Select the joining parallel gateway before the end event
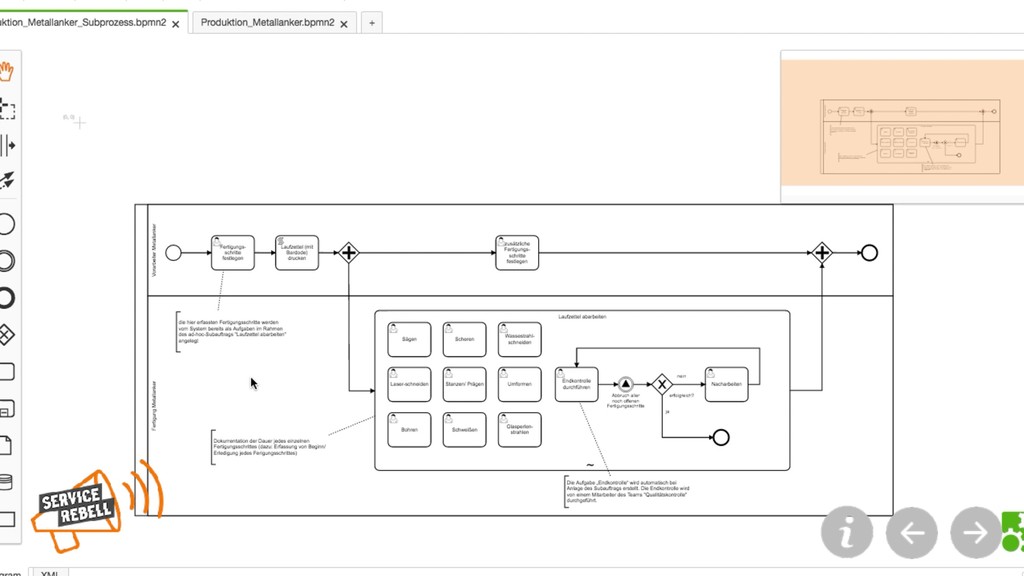1024x576 pixels. (x=822, y=253)
